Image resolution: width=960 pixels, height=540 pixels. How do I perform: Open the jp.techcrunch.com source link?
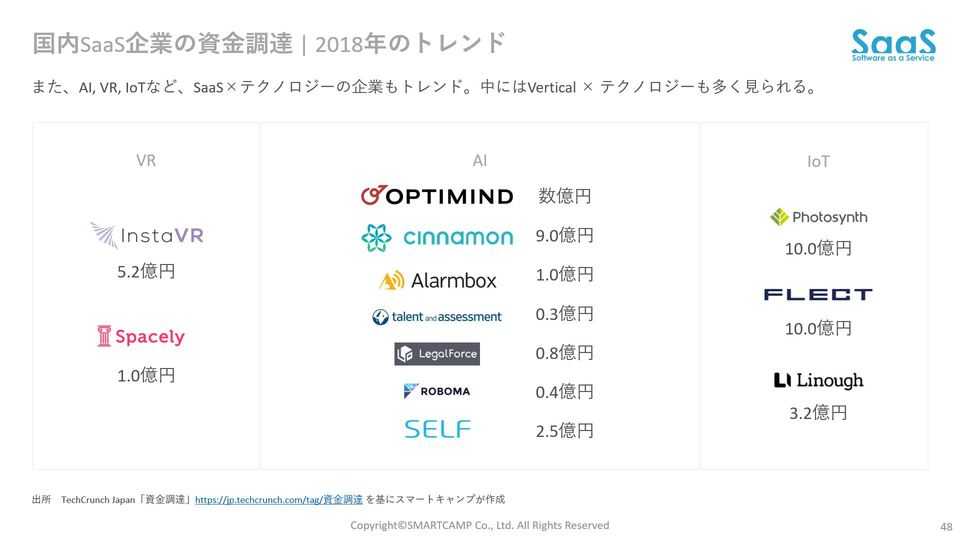(x=278, y=499)
